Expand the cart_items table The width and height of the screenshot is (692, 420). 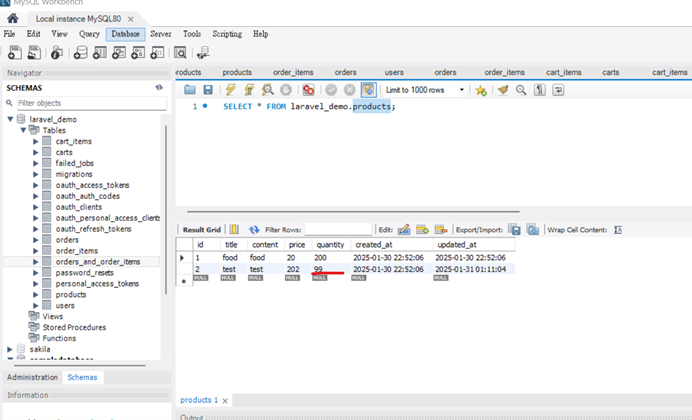[36, 141]
